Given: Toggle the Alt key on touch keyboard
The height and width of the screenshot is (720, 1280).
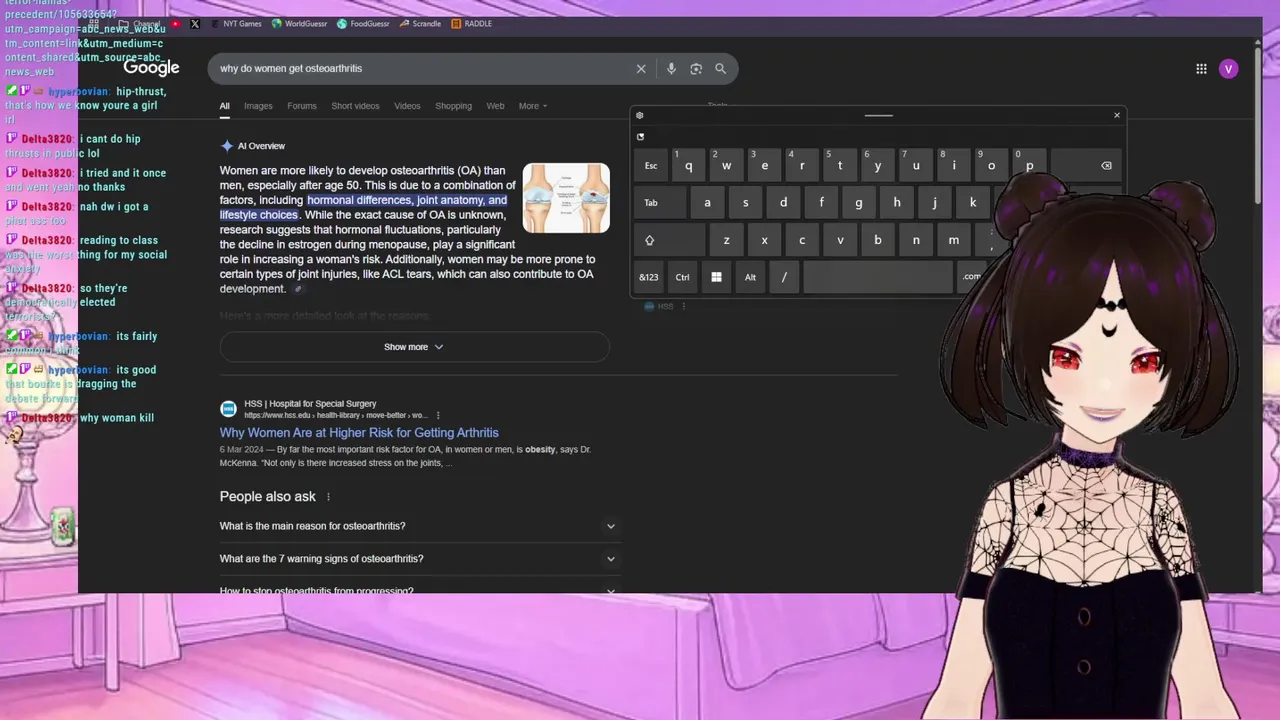Looking at the screenshot, I should [x=750, y=277].
